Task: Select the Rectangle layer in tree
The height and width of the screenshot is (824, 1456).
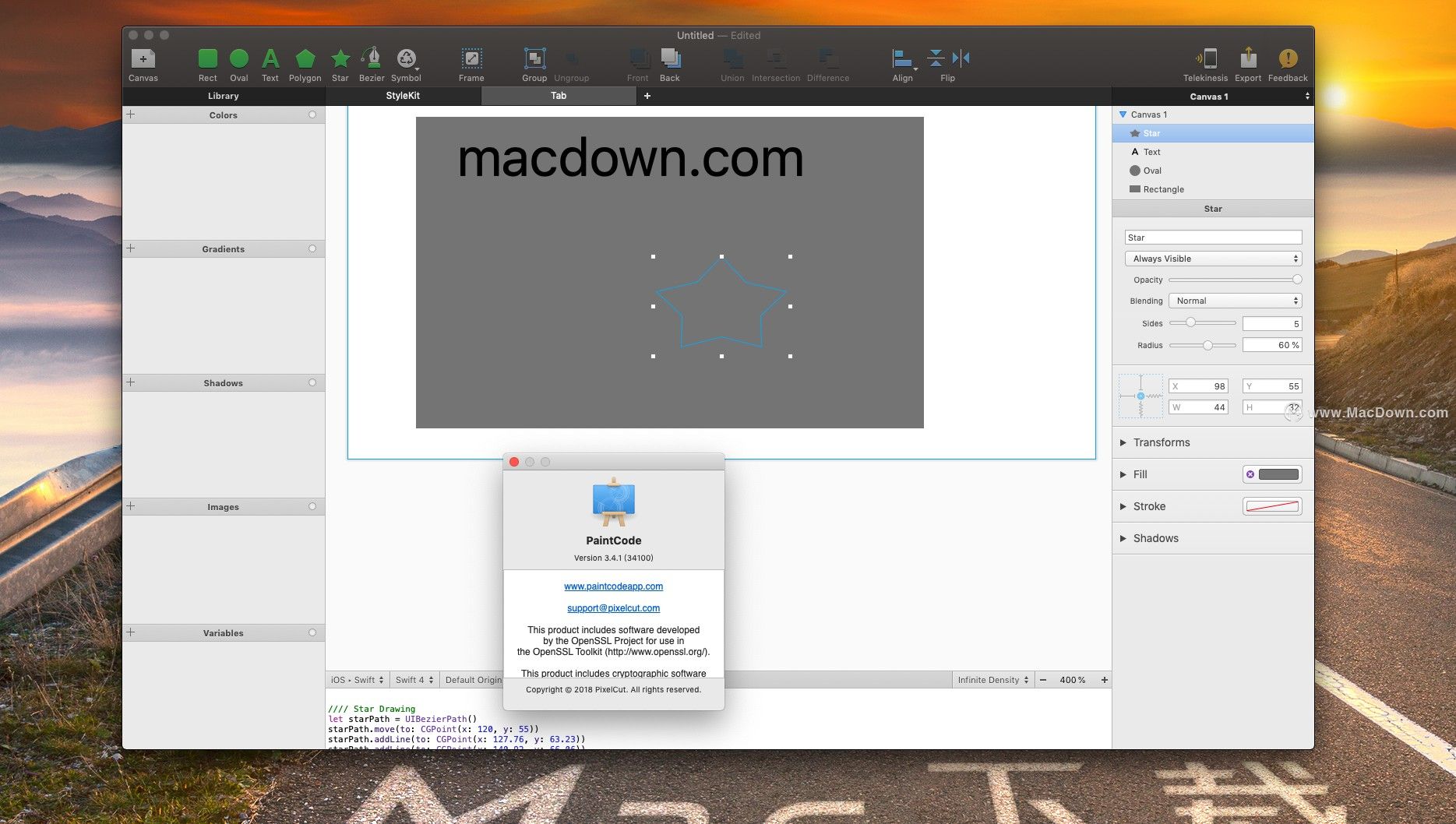Action: point(1213,189)
